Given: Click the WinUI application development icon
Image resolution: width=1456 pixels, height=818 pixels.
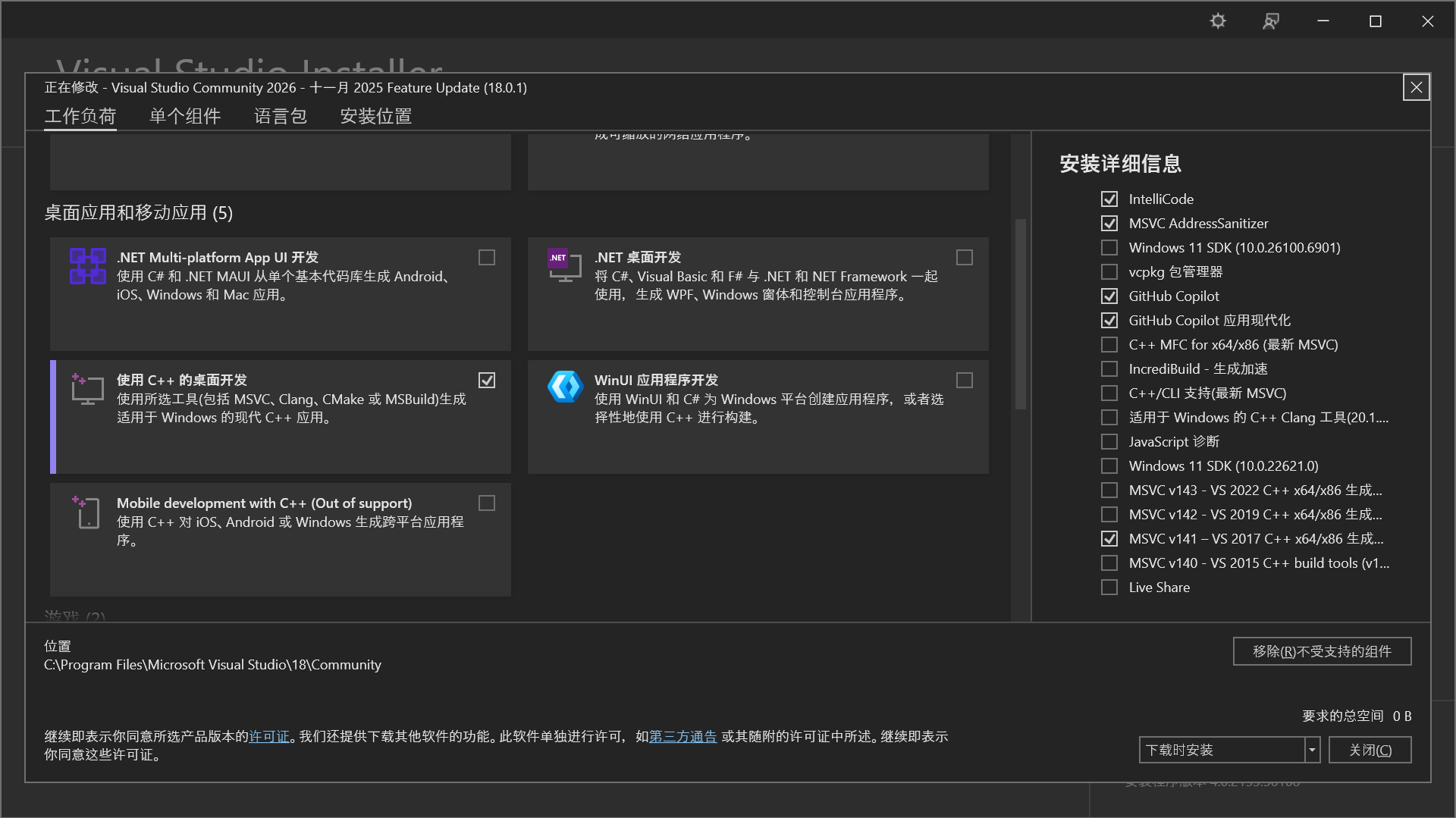Looking at the screenshot, I should [564, 387].
